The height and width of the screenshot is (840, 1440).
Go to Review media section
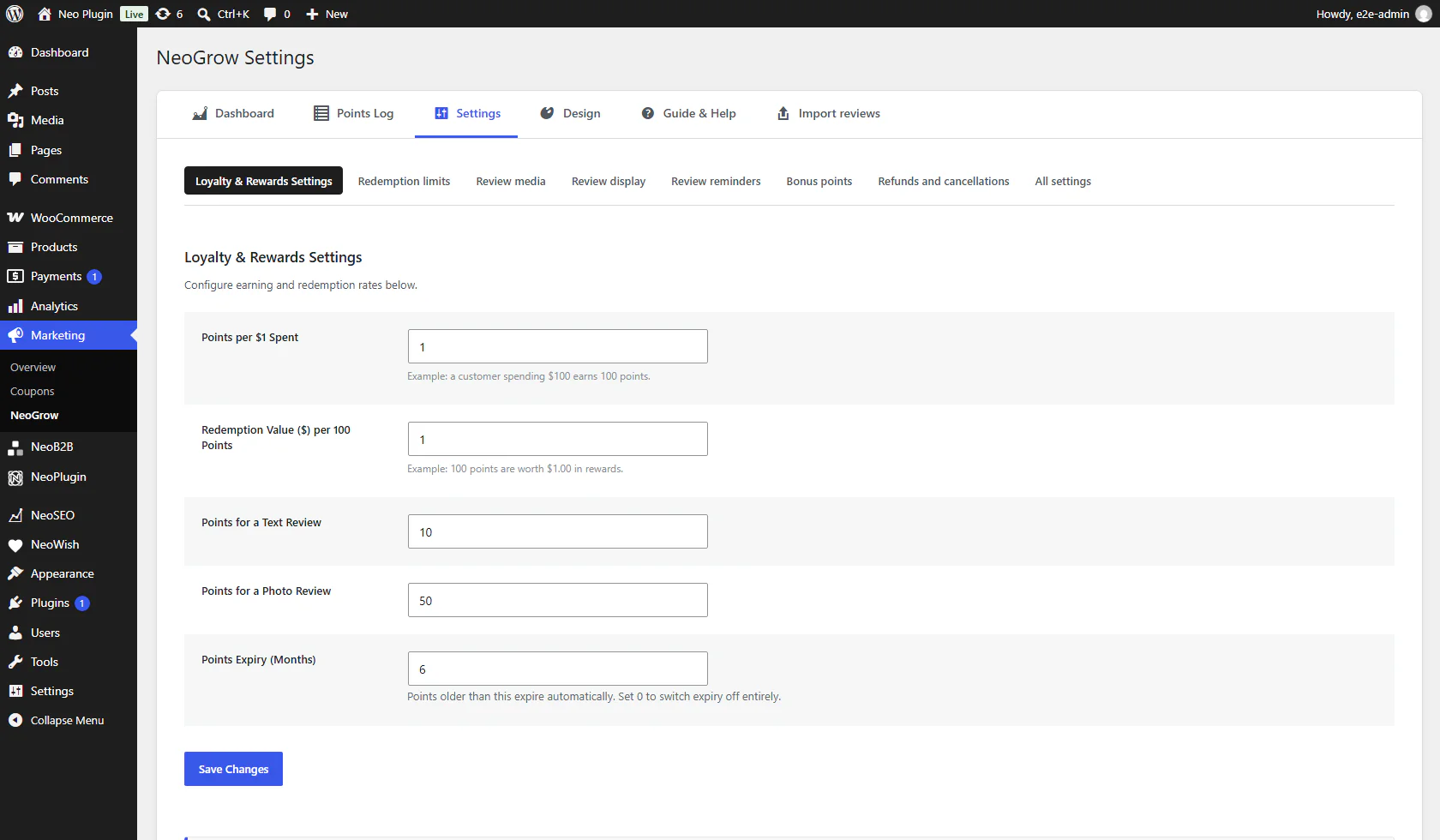pyautogui.click(x=511, y=181)
